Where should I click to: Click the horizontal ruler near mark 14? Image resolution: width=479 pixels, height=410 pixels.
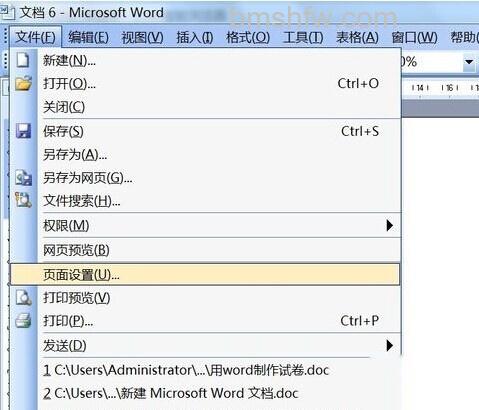point(420,88)
